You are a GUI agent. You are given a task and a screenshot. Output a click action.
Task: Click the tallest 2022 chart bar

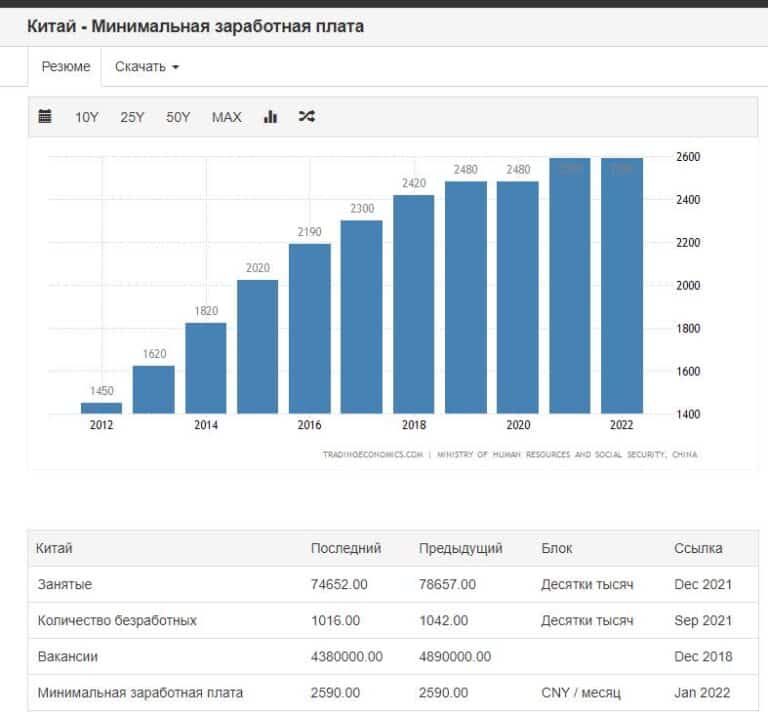(x=621, y=285)
